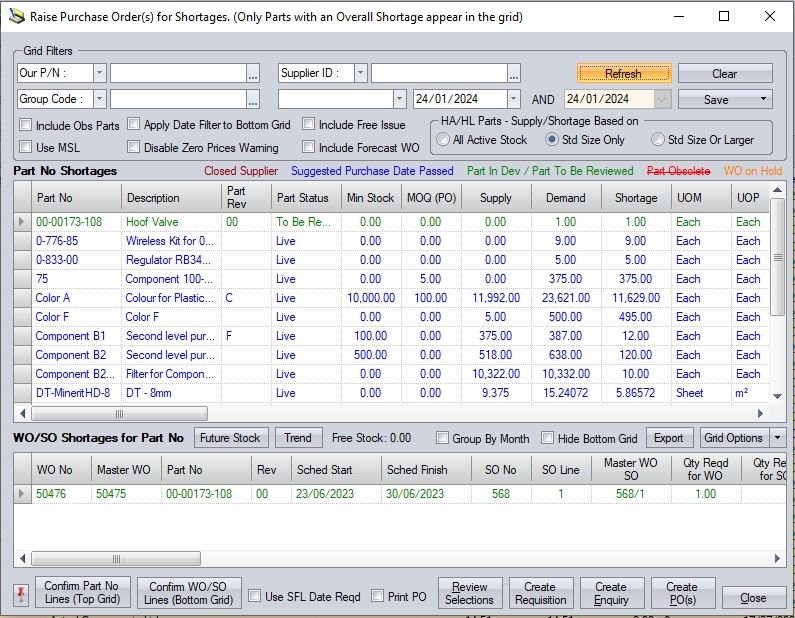795x618 pixels.
Task: Click the red pin icon at bottom left
Action: [22, 593]
